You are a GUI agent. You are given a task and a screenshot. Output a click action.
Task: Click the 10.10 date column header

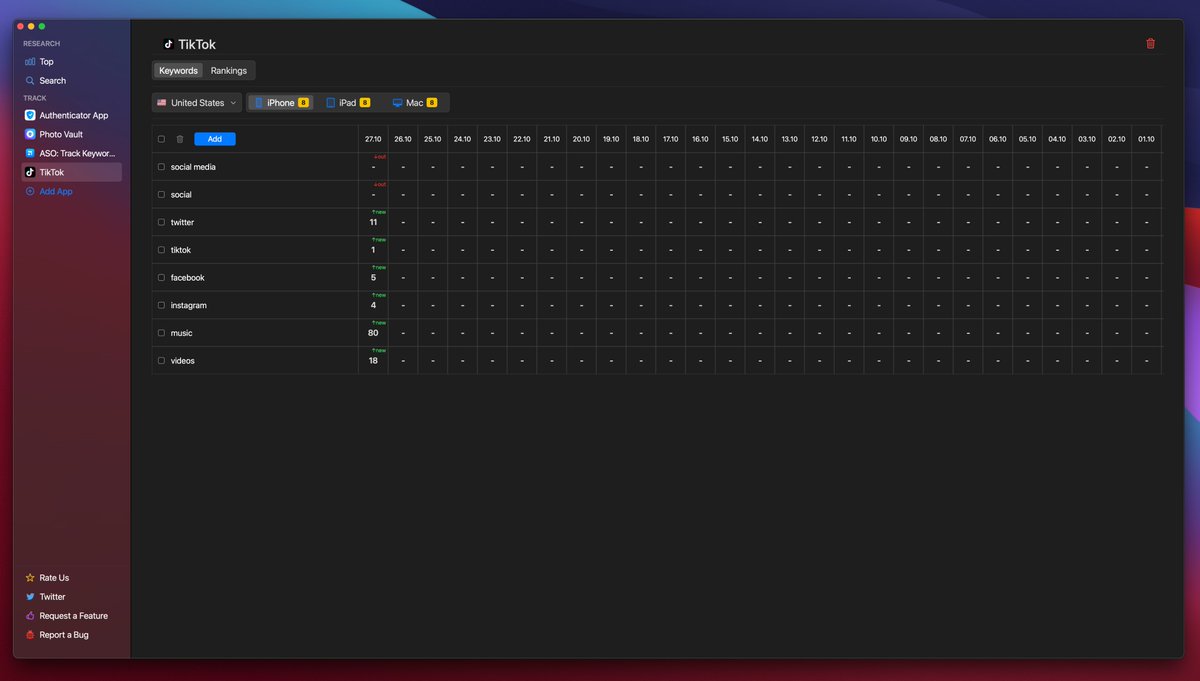[x=878, y=139]
